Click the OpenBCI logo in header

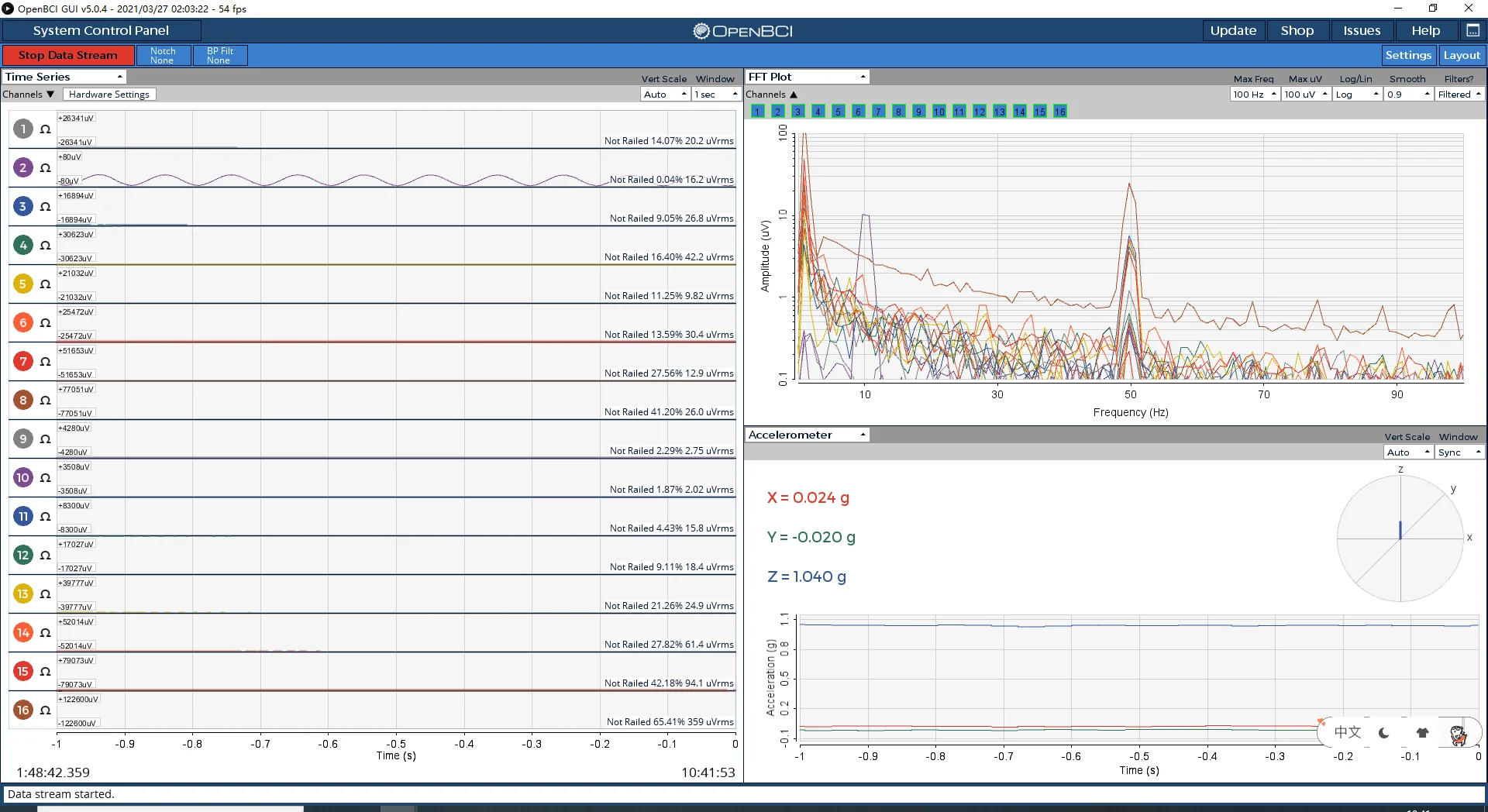[x=742, y=31]
